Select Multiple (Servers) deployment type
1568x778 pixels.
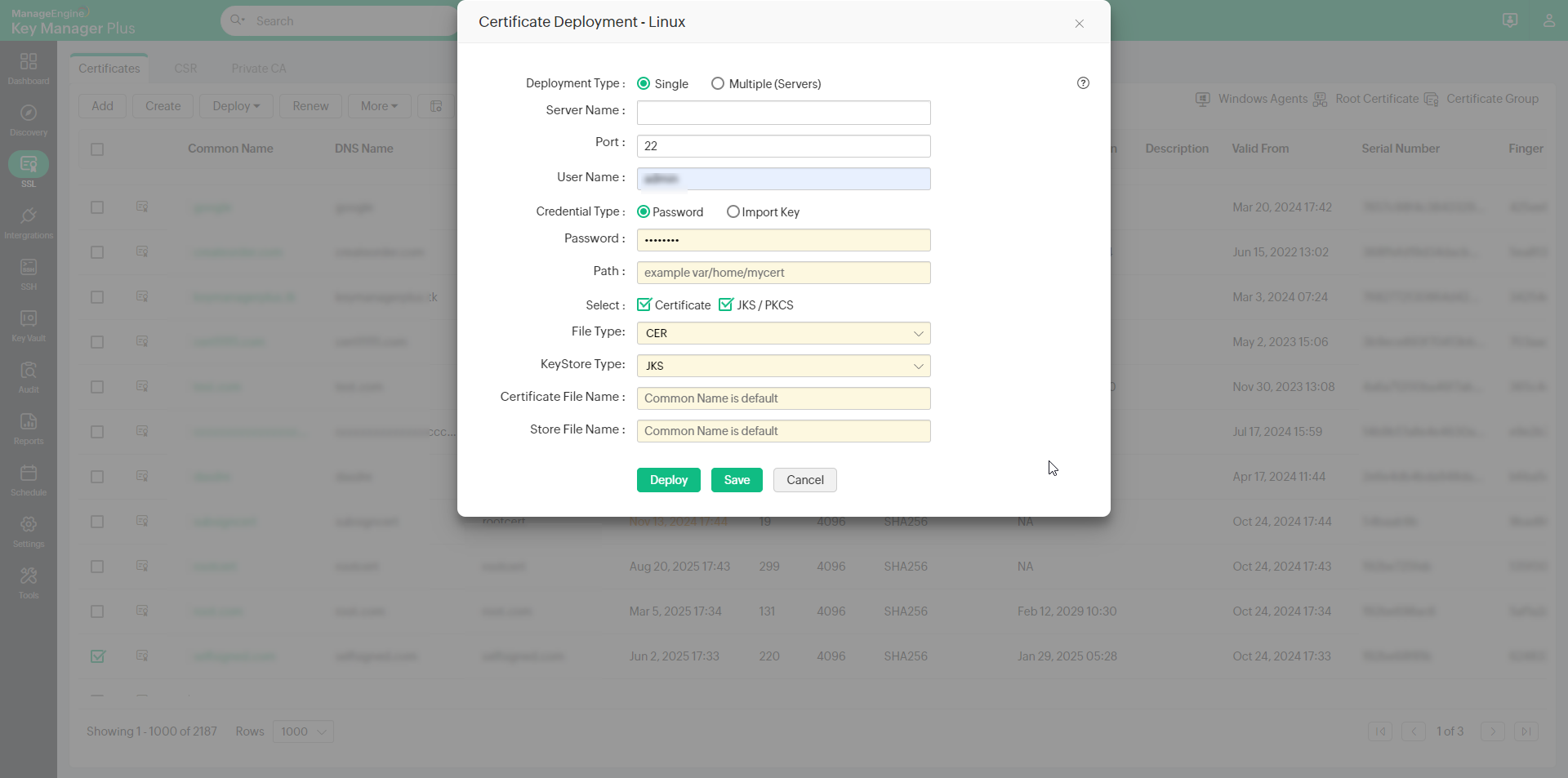pyautogui.click(x=718, y=83)
